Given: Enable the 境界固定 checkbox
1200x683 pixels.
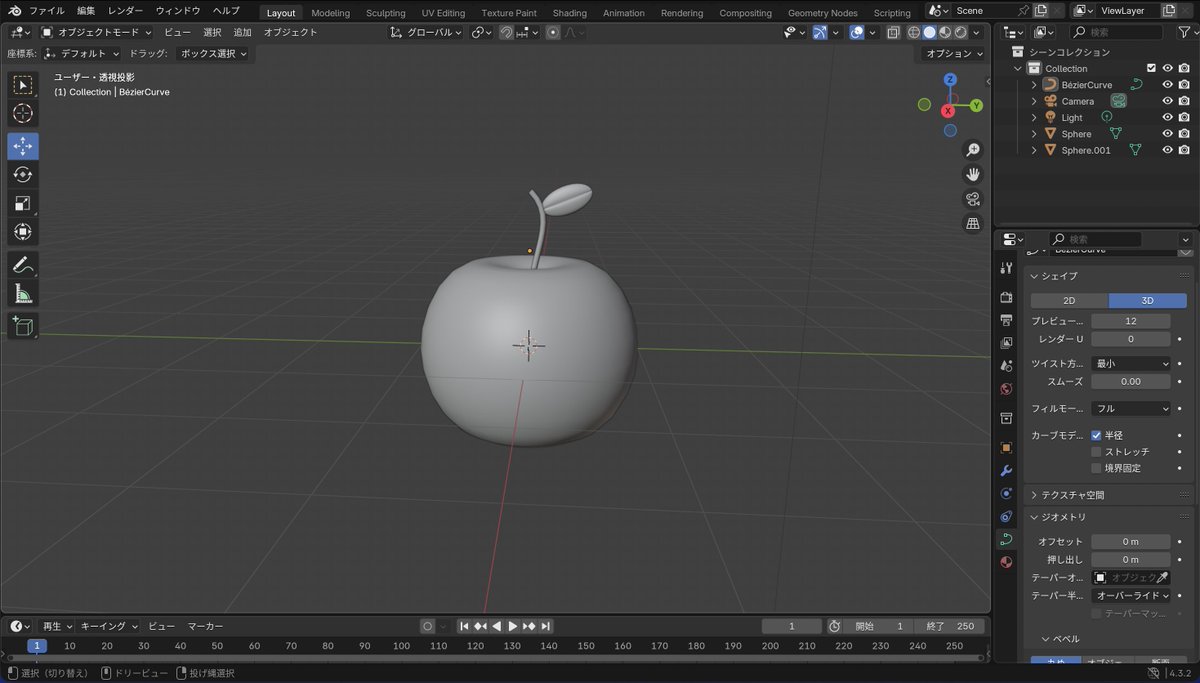Looking at the screenshot, I should [1096, 468].
